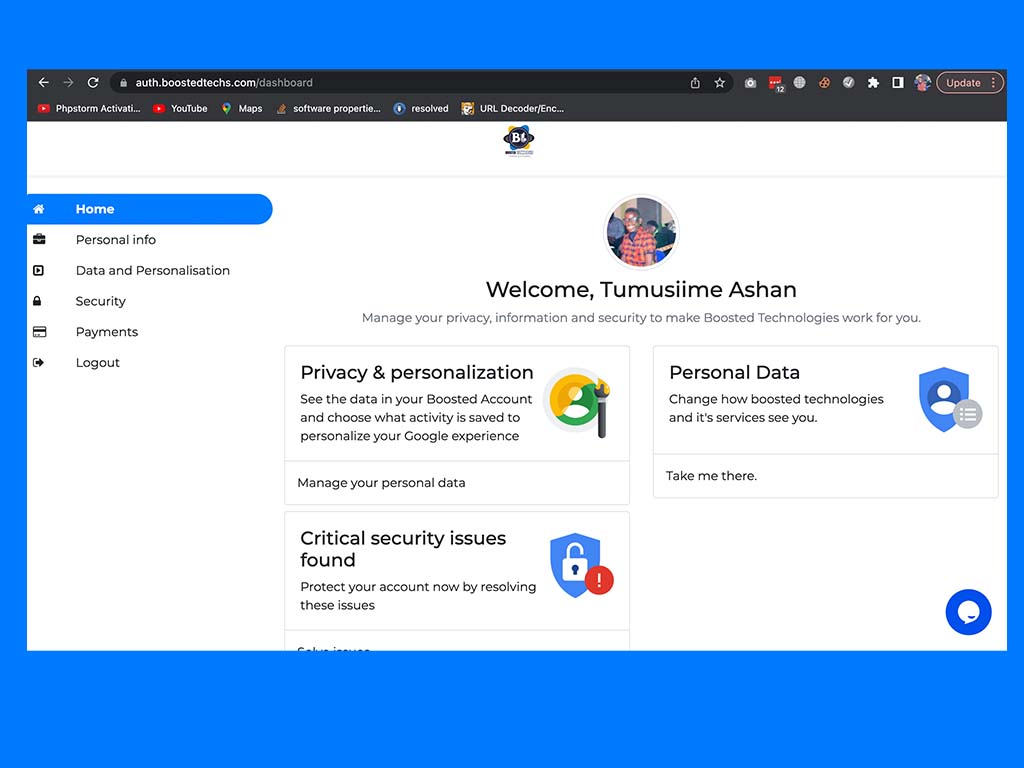Click the checkmark extension icon
This screenshot has height=768, width=1024.
coord(848,82)
